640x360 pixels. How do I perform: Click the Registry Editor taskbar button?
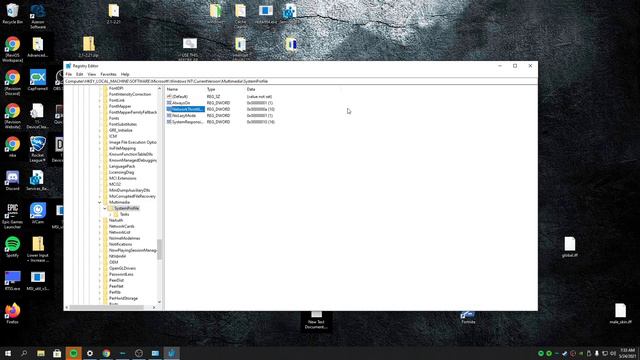tap(171, 353)
